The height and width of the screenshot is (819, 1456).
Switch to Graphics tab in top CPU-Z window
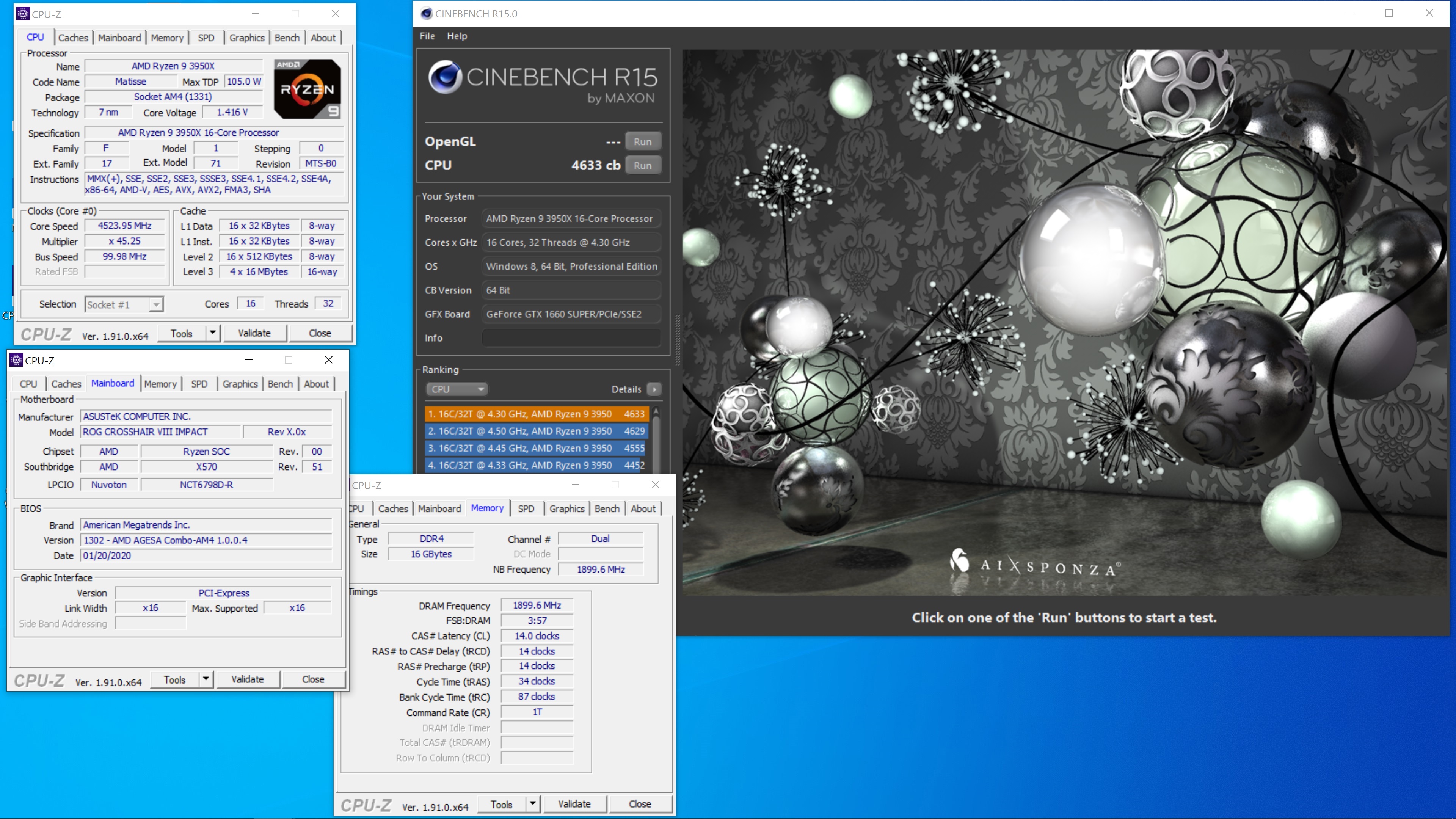(x=246, y=38)
